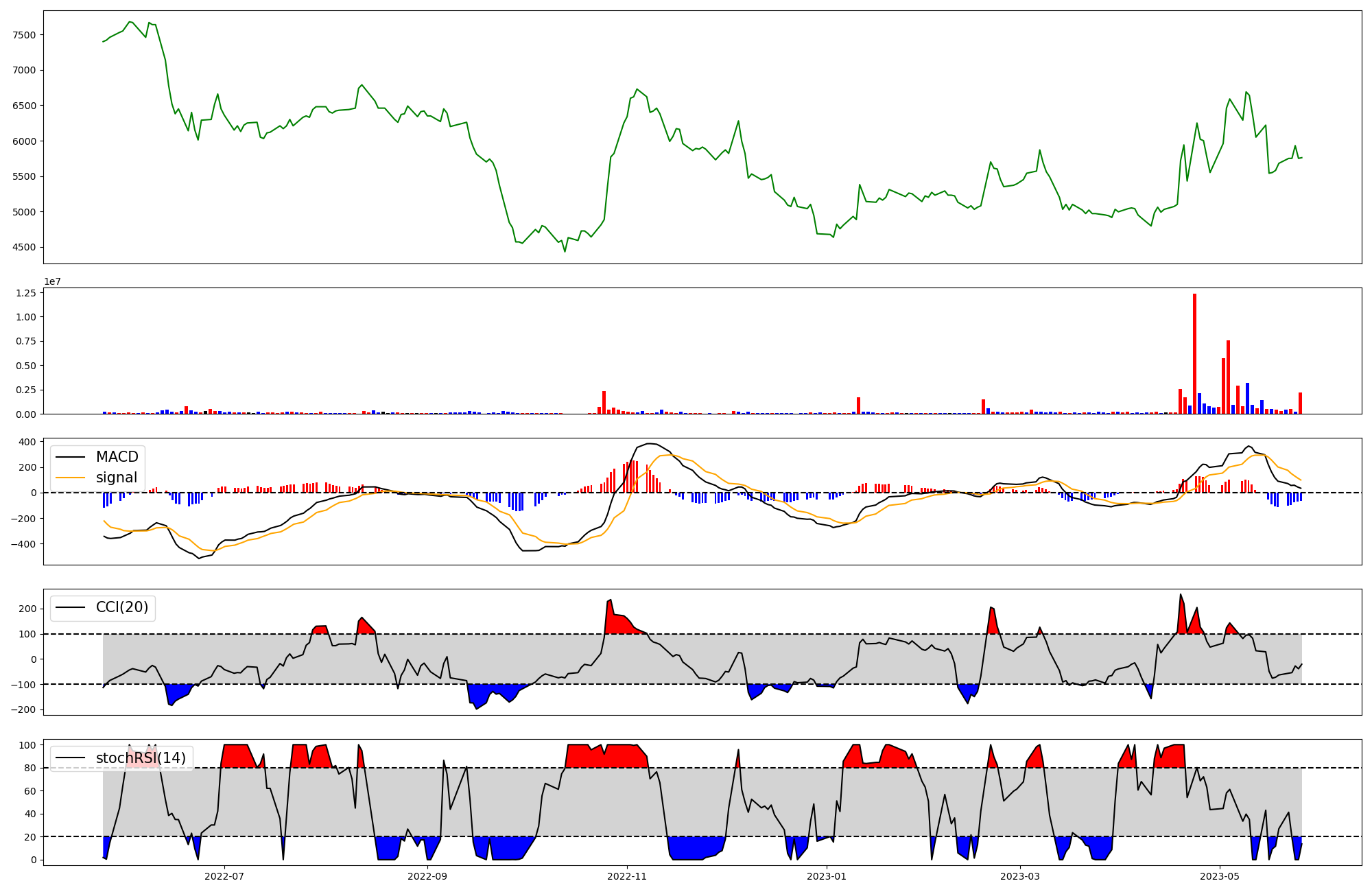Click the 2023-03 x-axis date label
This screenshot has width=1372, height=892.
pyautogui.click(x=1020, y=876)
